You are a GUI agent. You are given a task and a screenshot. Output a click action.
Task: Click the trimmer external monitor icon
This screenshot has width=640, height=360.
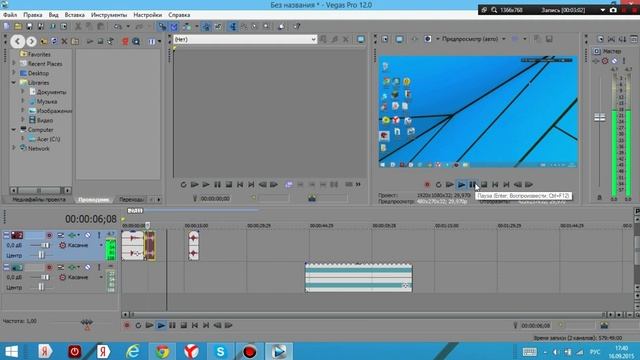(361, 39)
